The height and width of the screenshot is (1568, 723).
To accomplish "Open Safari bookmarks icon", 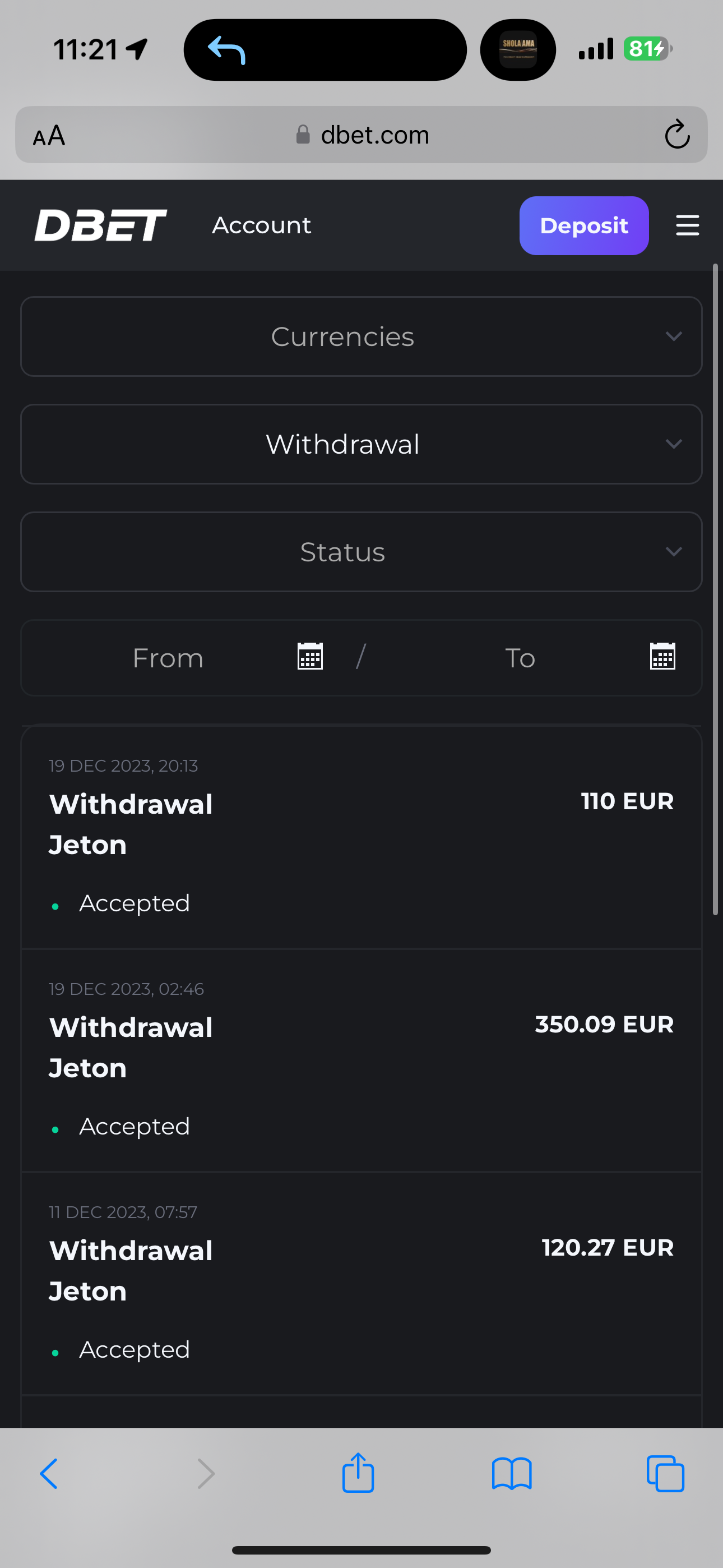I will click(511, 1474).
